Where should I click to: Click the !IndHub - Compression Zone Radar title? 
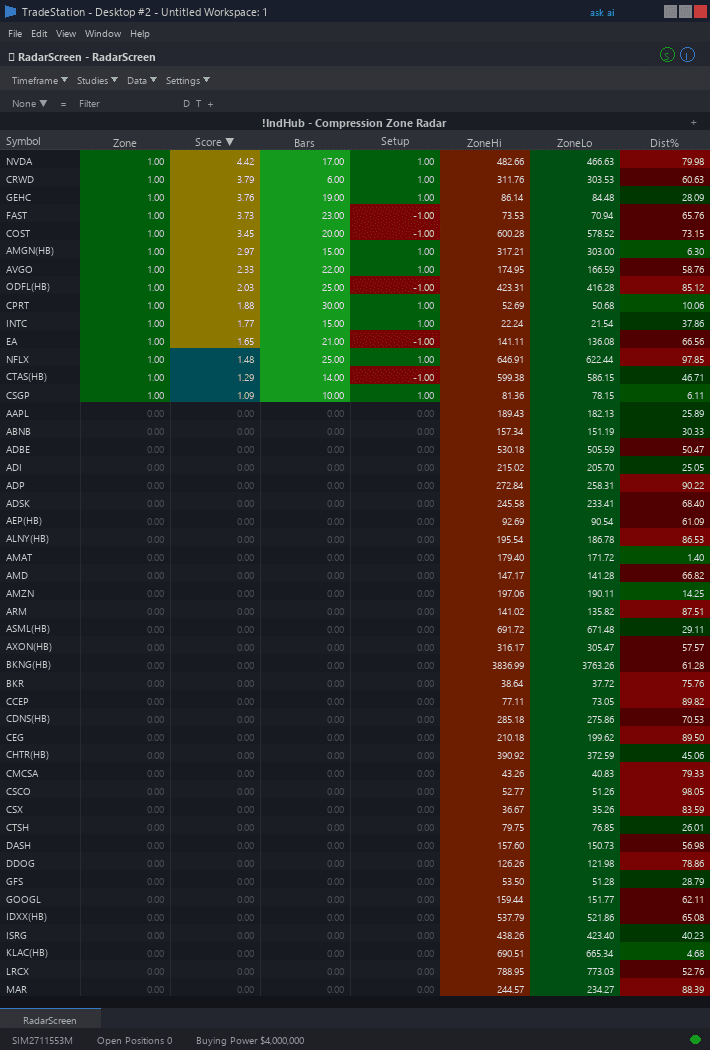pyautogui.click(x=354, y=123)
